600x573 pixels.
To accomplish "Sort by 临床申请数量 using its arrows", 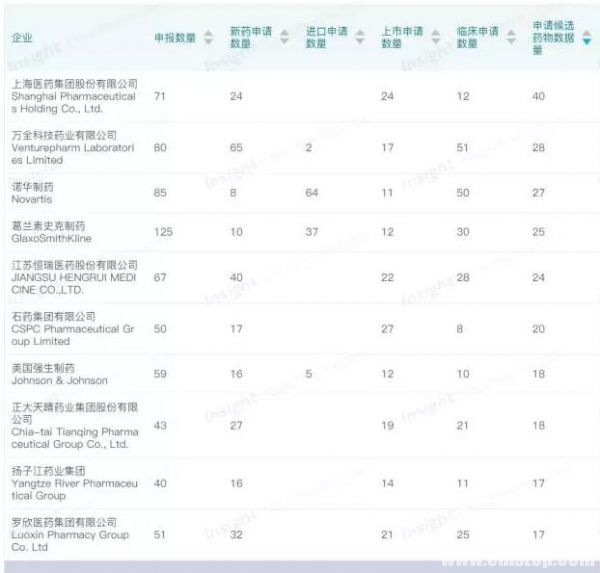I will 510,38.
